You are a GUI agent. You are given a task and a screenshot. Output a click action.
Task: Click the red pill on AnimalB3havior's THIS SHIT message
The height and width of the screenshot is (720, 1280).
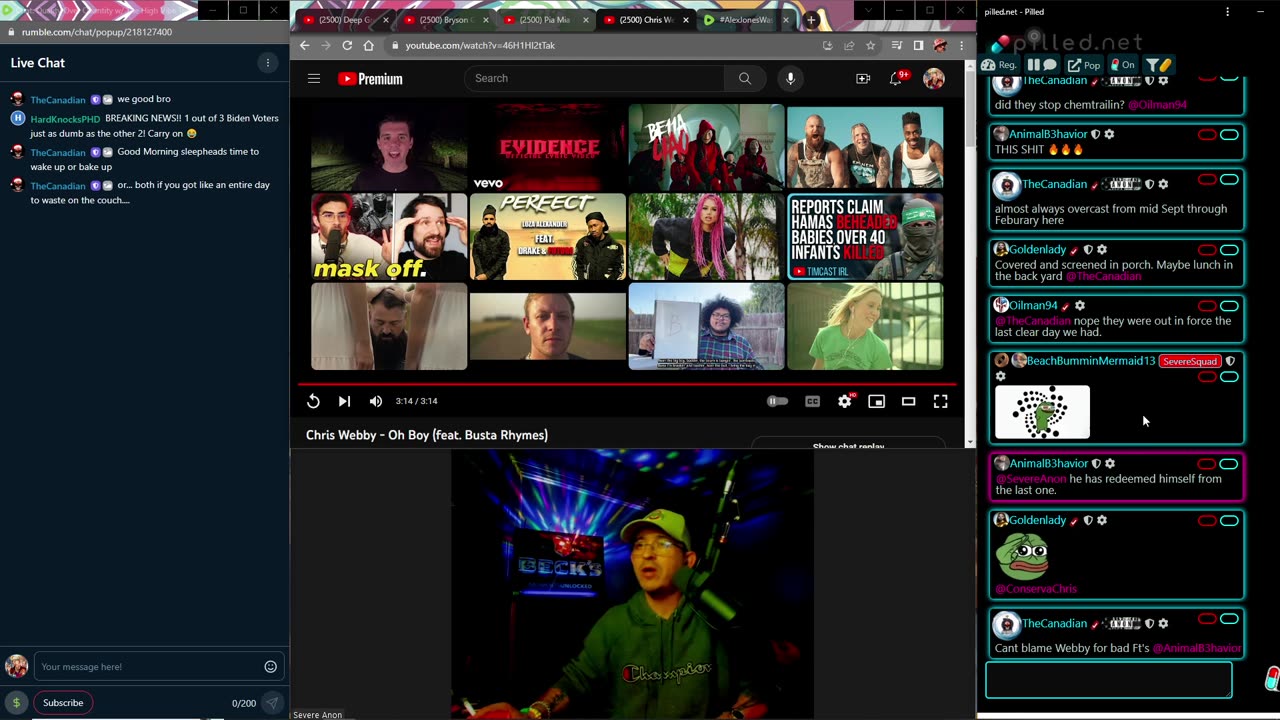[1207, 135]
